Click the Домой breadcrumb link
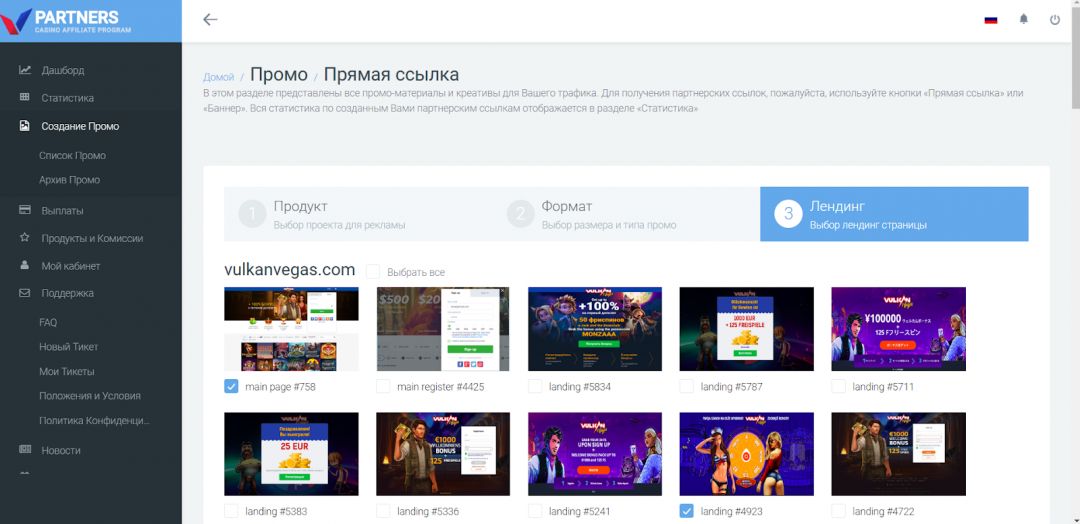 (x=218, y=77)
